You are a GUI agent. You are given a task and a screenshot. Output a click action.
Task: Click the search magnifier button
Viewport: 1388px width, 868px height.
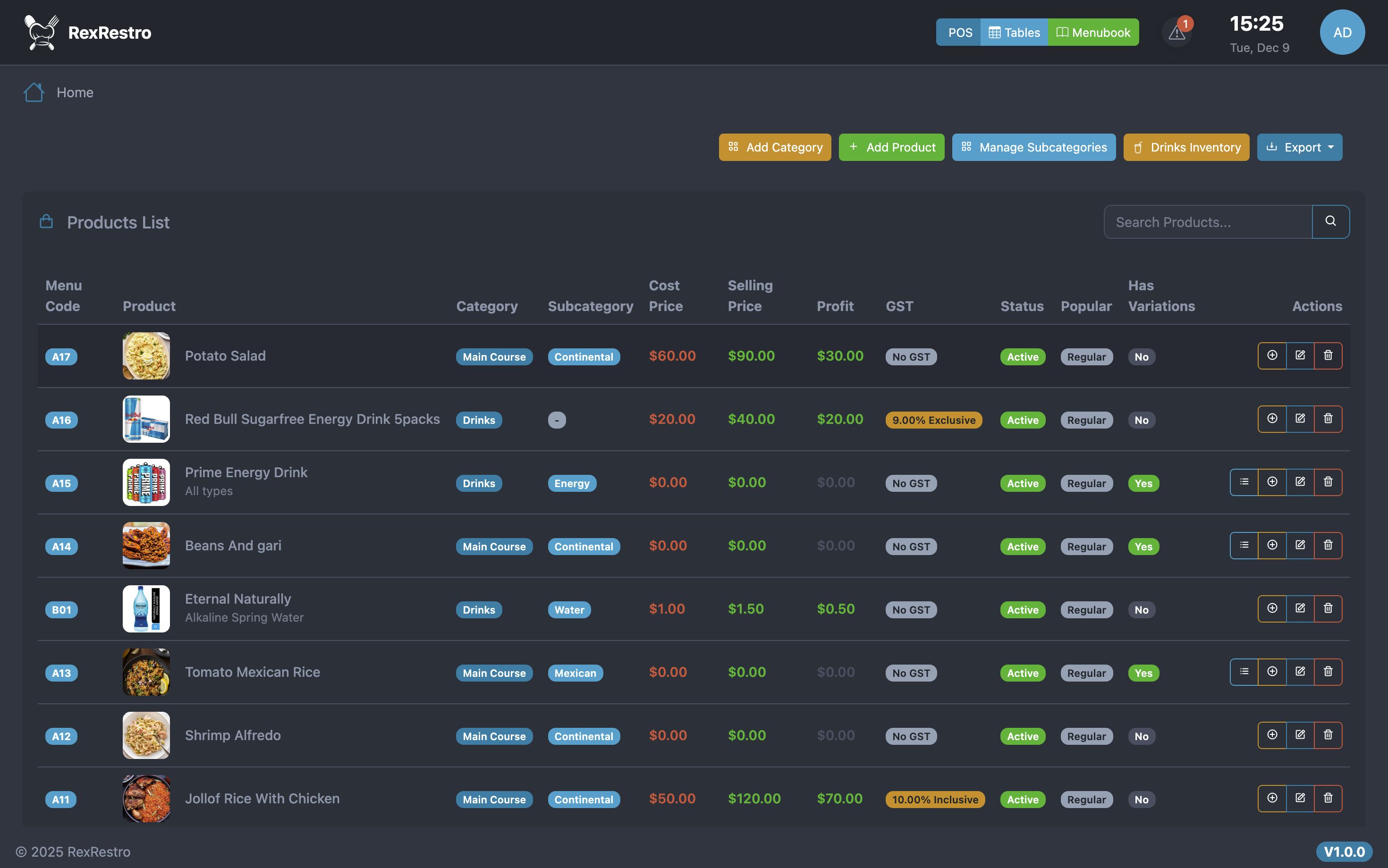[1330, 221]
